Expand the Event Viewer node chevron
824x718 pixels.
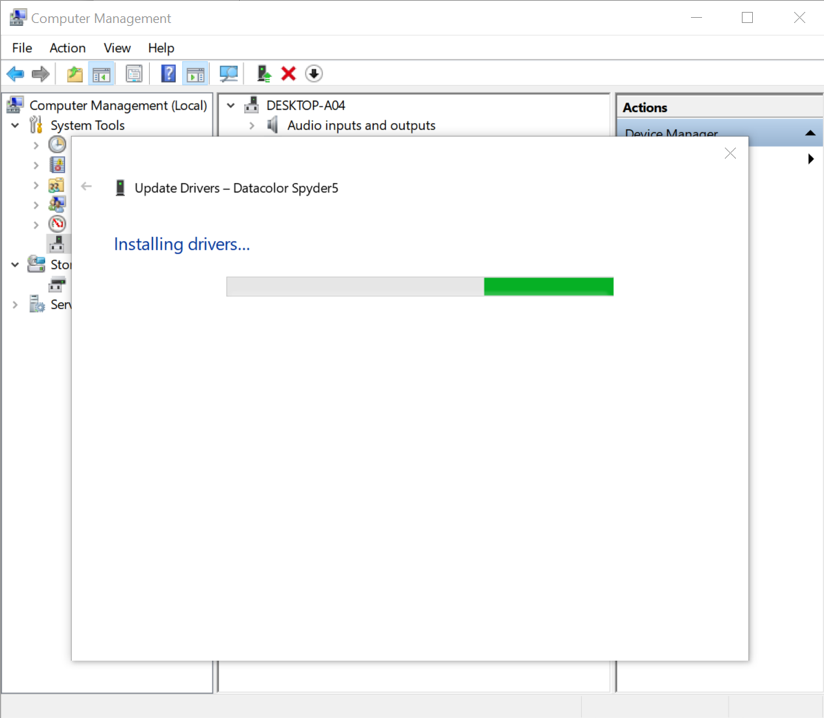pos(36,166)
